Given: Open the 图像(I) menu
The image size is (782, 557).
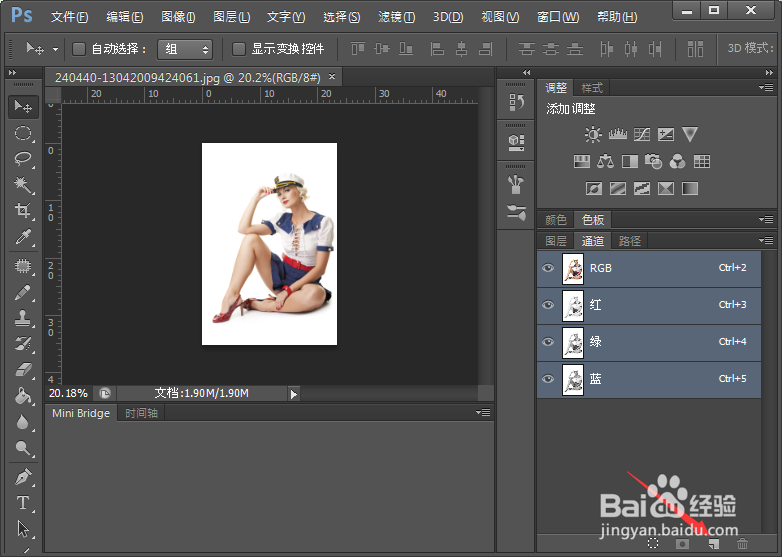Looking at the screenshot, I should [x=178, y=17].
